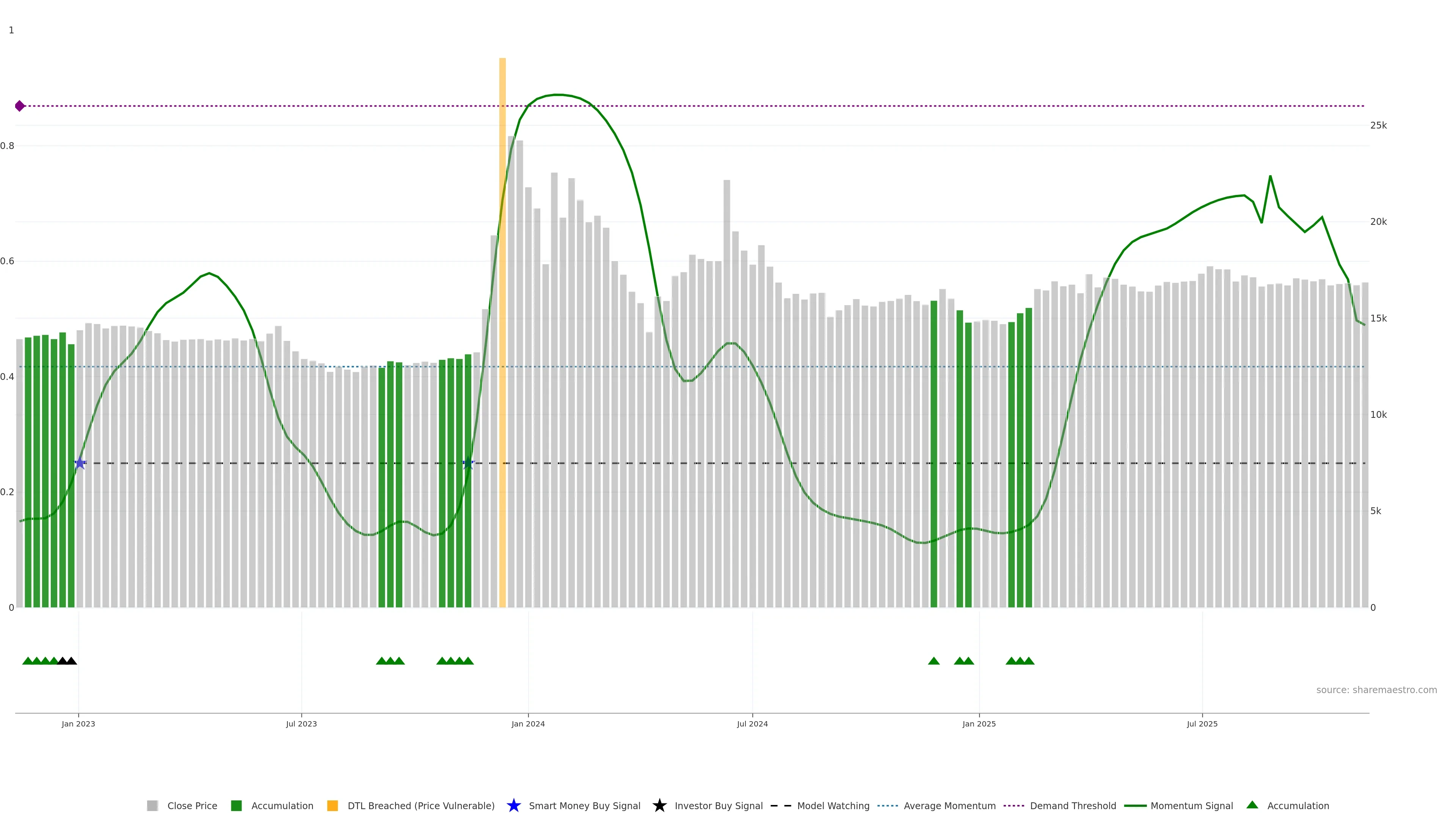Screen dimensions: 1456x819
Task: Toggle the Close Price legend entry
Action: [x=191, y=805]
